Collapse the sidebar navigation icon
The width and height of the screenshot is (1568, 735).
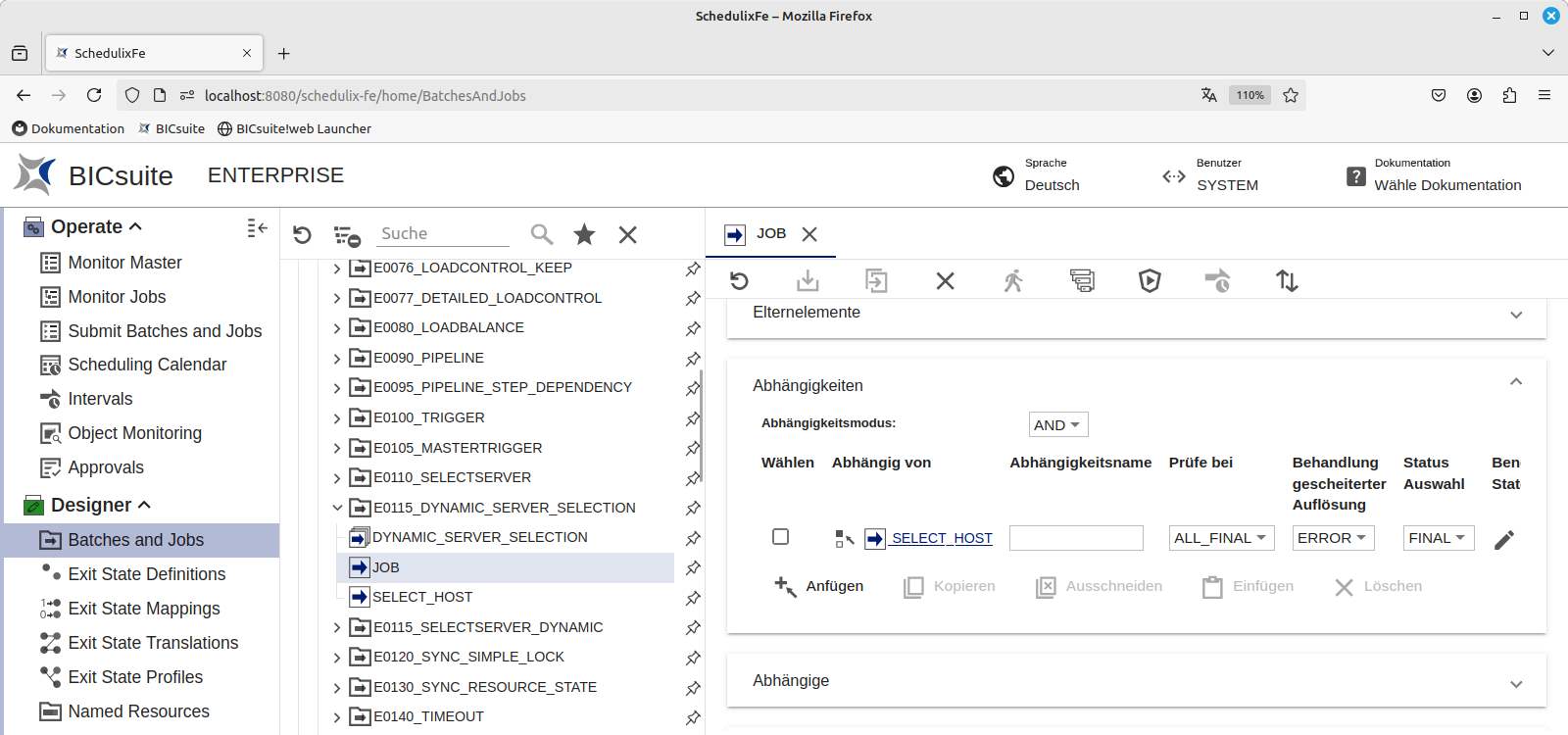(257, 227)
